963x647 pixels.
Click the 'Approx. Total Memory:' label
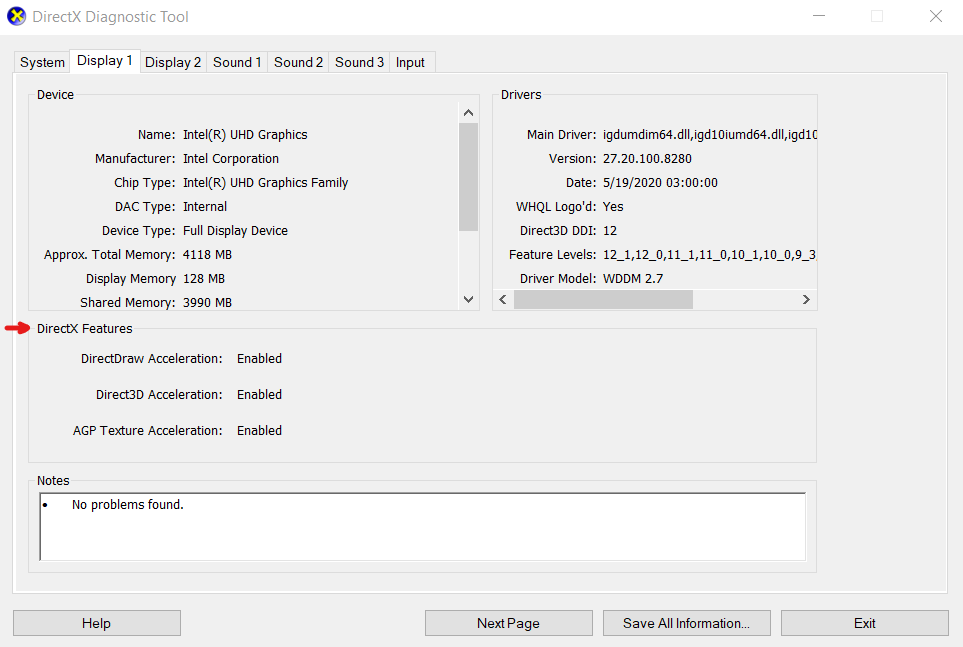(109, 254)
